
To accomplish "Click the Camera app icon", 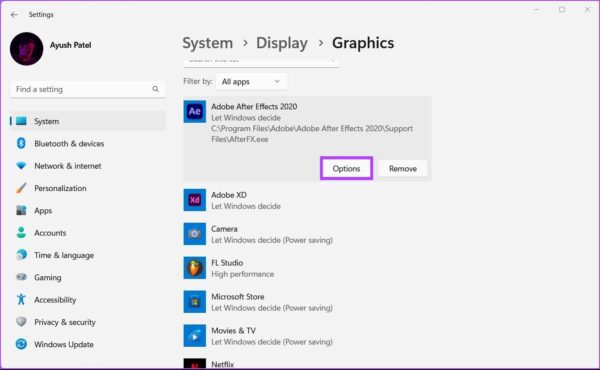I will coord(194,234).
